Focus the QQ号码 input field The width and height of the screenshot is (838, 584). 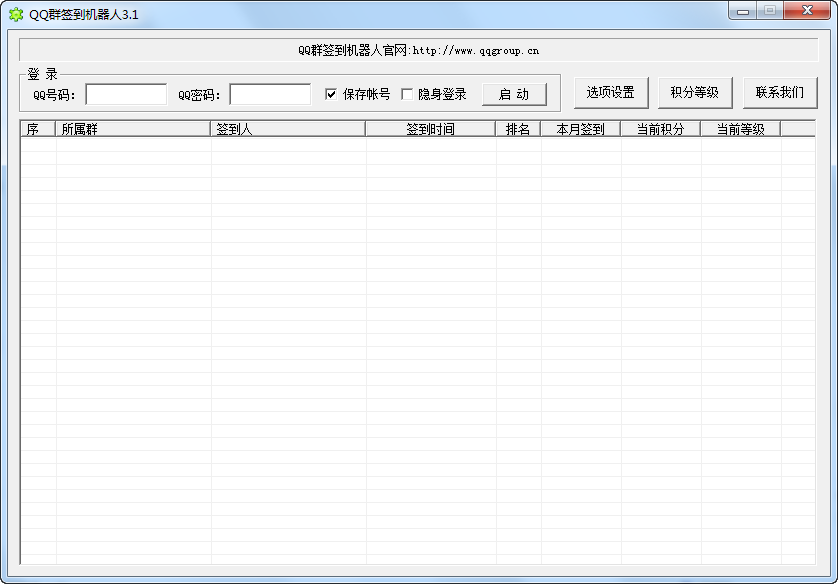click(x=126, y=95)
